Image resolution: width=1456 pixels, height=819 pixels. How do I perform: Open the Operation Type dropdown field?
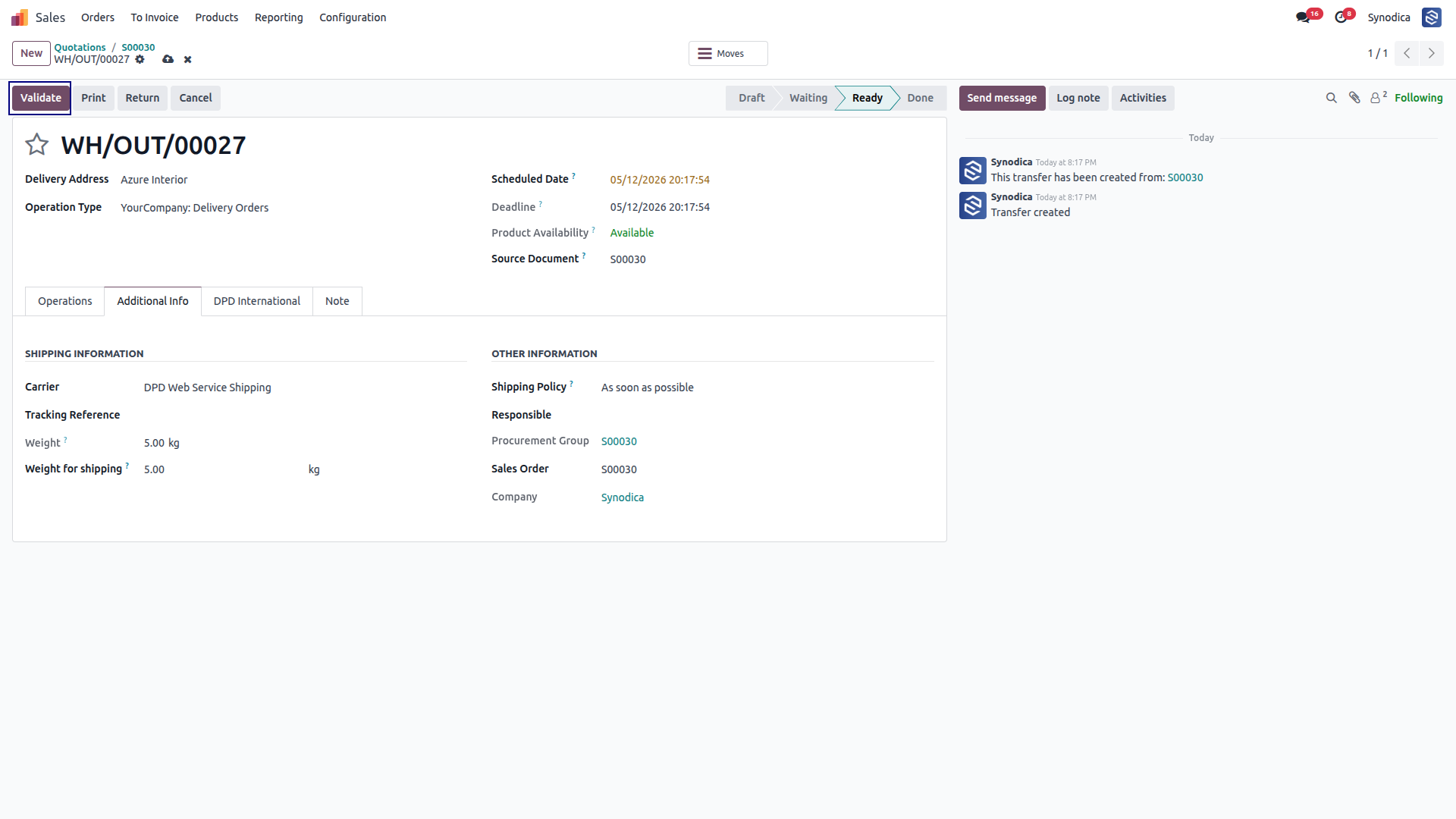coord(293,208)
